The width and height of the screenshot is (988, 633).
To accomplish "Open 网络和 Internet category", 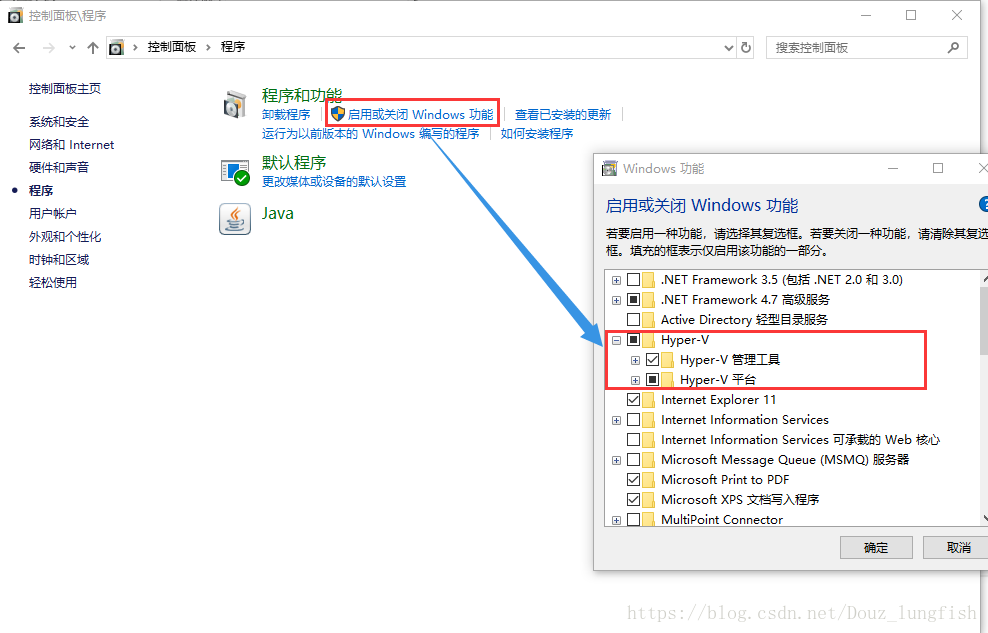I will pos(71,145).
